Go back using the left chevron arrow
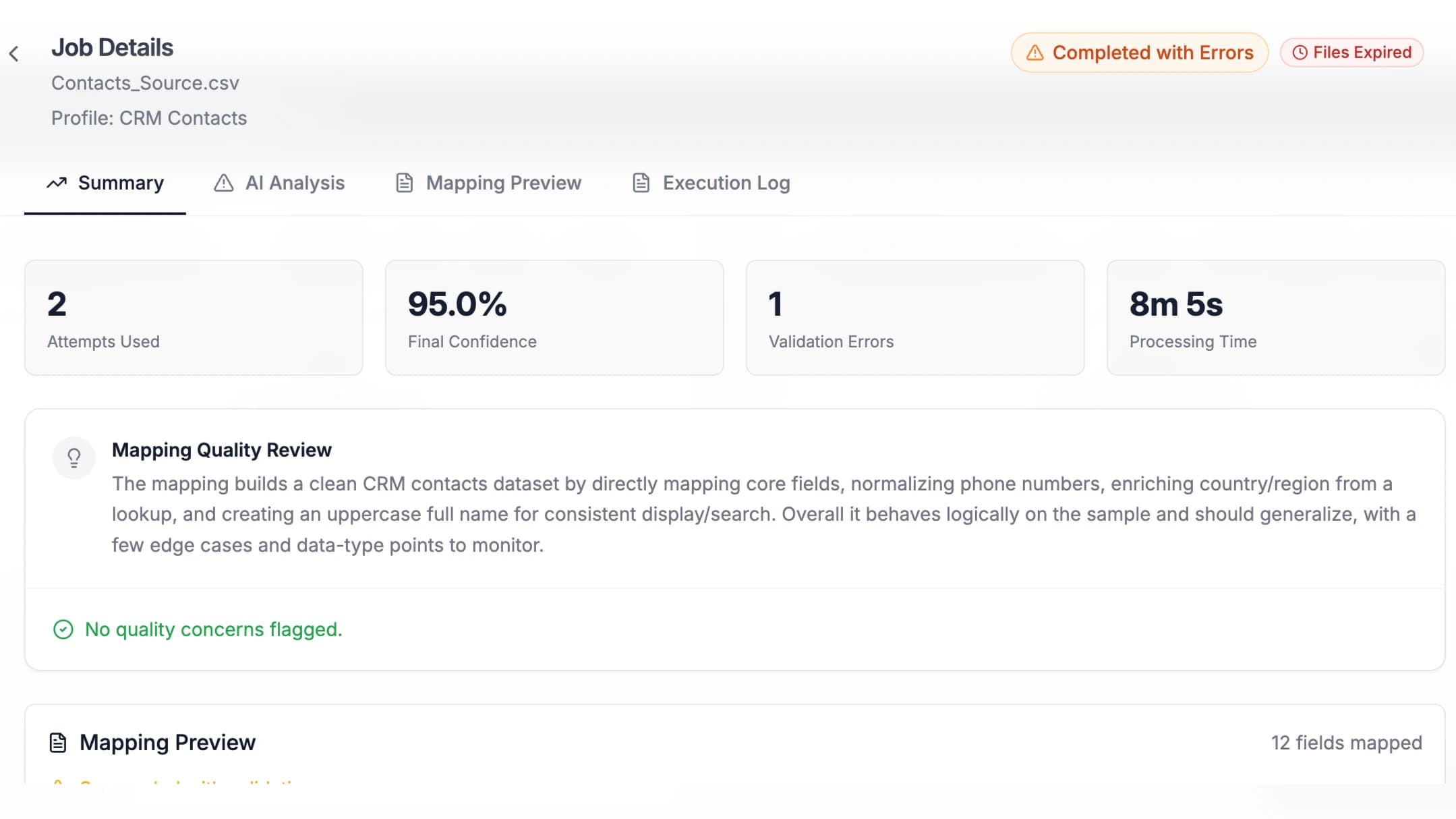1456x819 pixels. click(x=13, y=54)
